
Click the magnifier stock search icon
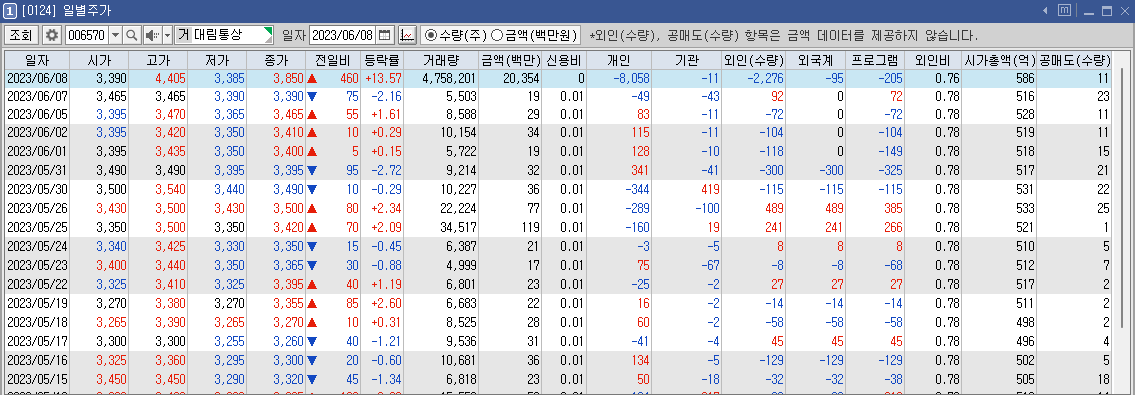click(132, 35)
